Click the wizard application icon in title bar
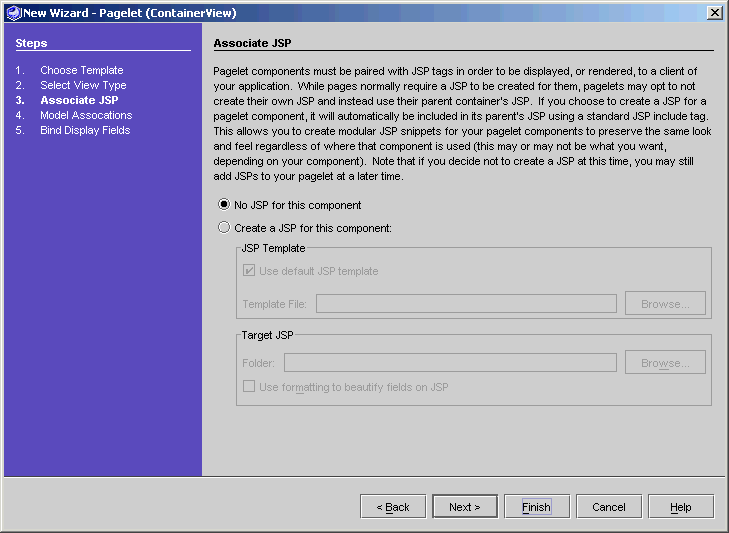This screenshot has height=533, width=729. (13, 13)
